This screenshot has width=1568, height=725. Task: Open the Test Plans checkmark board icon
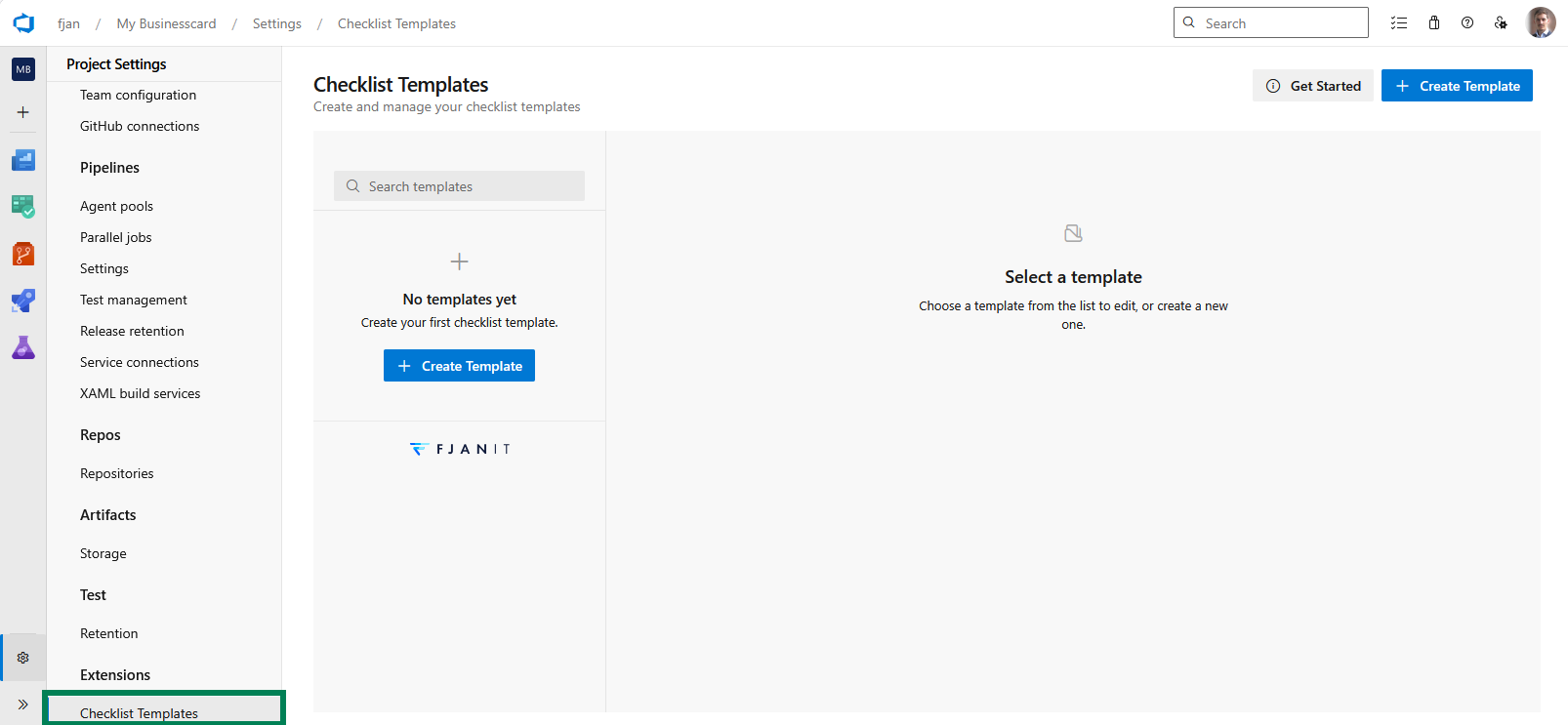click(x=23, y=206)
